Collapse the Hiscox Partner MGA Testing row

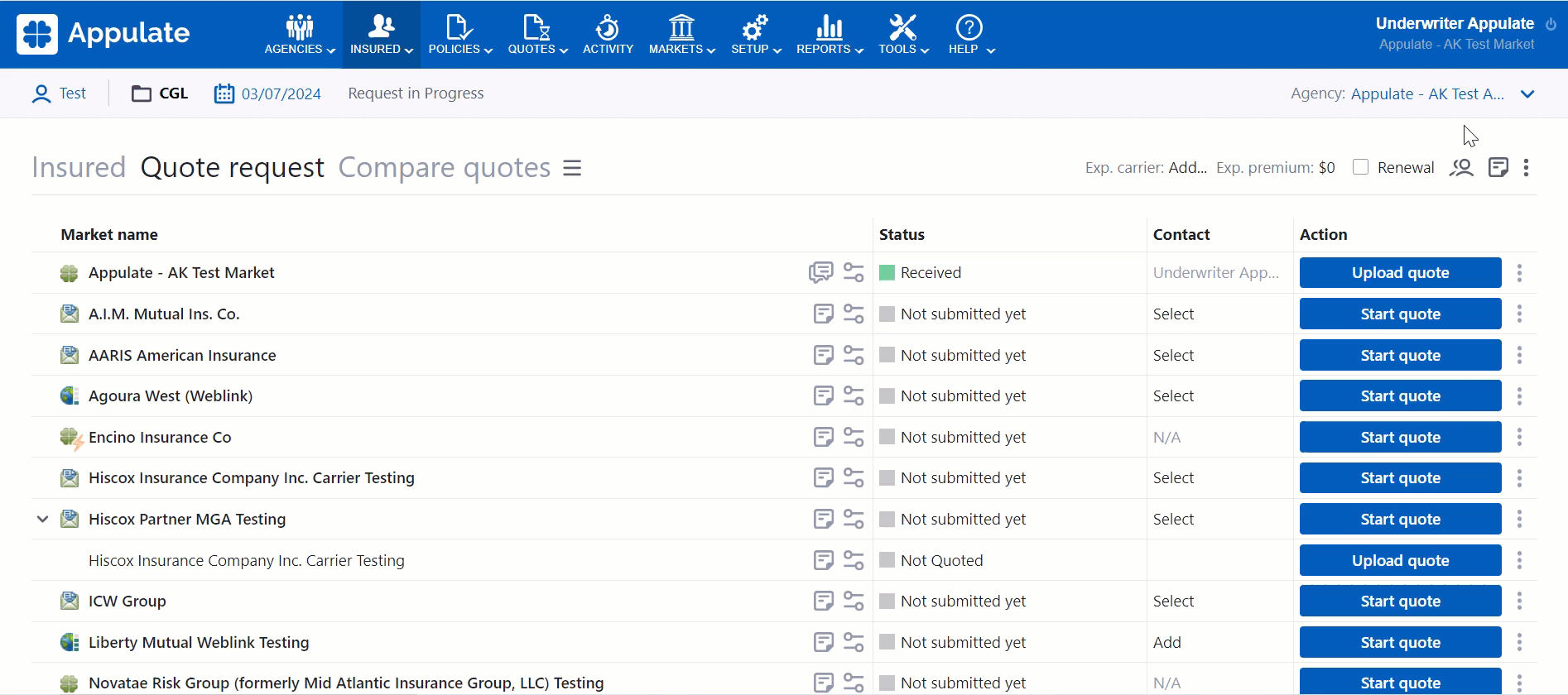[x=43, y=520]
